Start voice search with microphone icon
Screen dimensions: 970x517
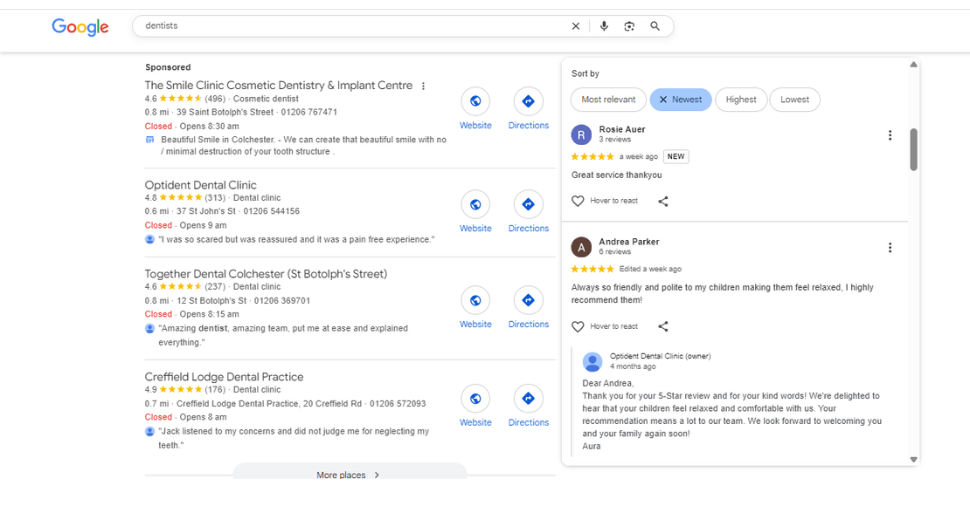pos(604,26)
